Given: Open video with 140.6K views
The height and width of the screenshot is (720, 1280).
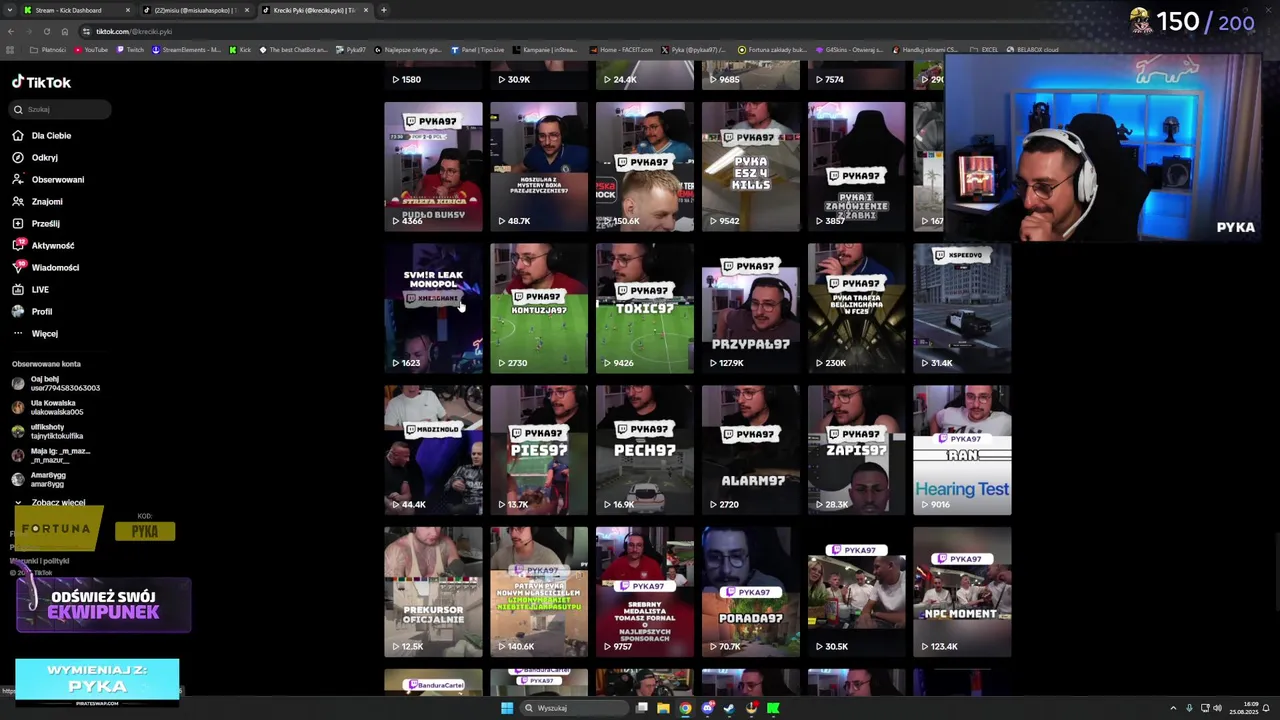Looking at the screenshot, I should point(539,592).
